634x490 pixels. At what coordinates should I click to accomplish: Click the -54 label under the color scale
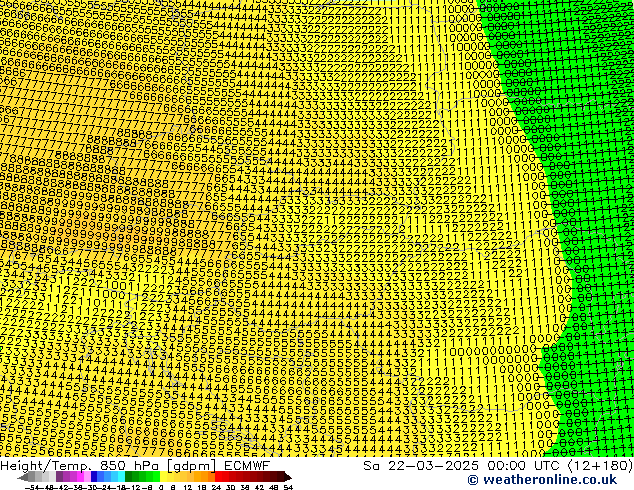point(31,487)
